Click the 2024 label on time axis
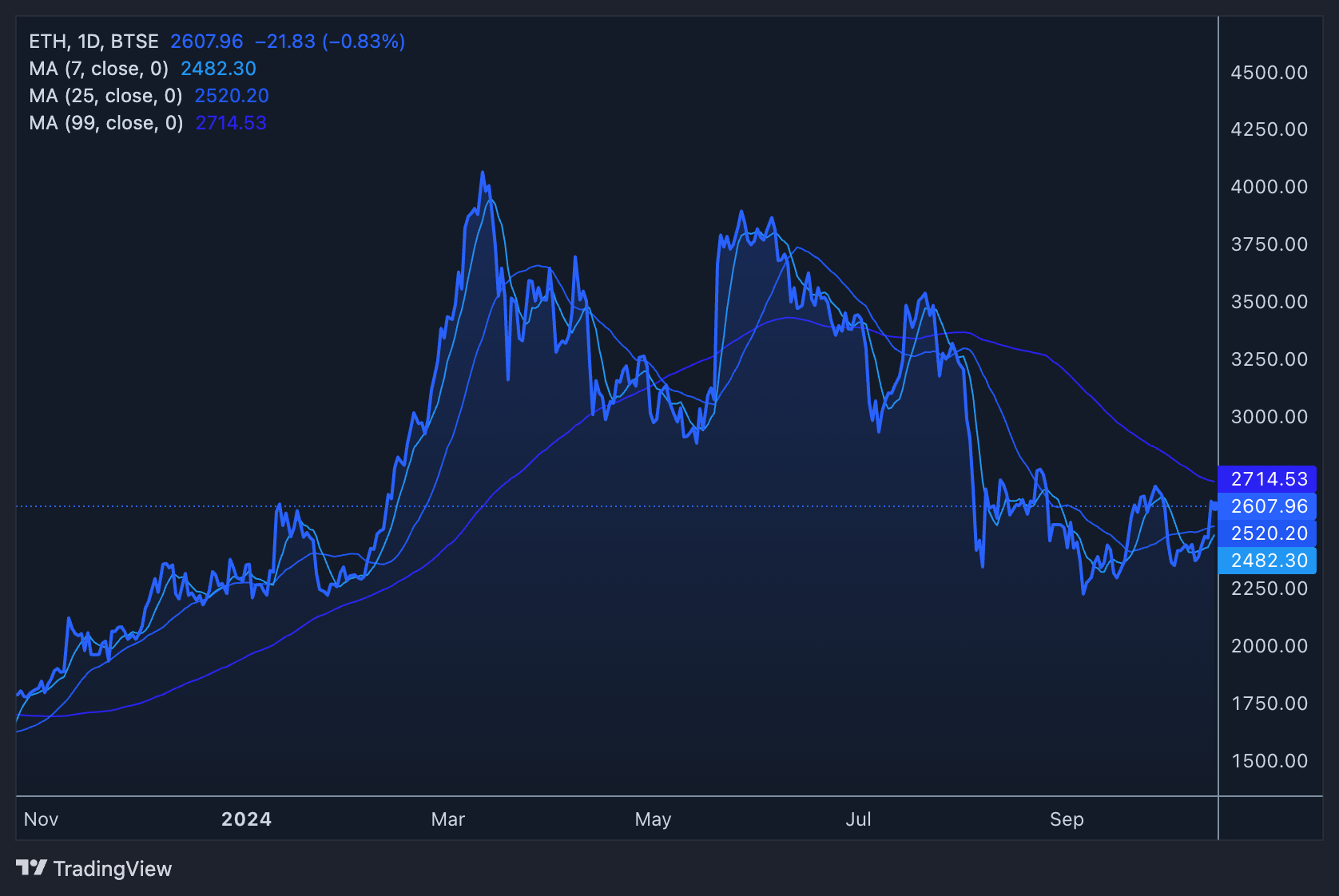The width and height of the screenshot is (1339, 896). tap(246, 819)
